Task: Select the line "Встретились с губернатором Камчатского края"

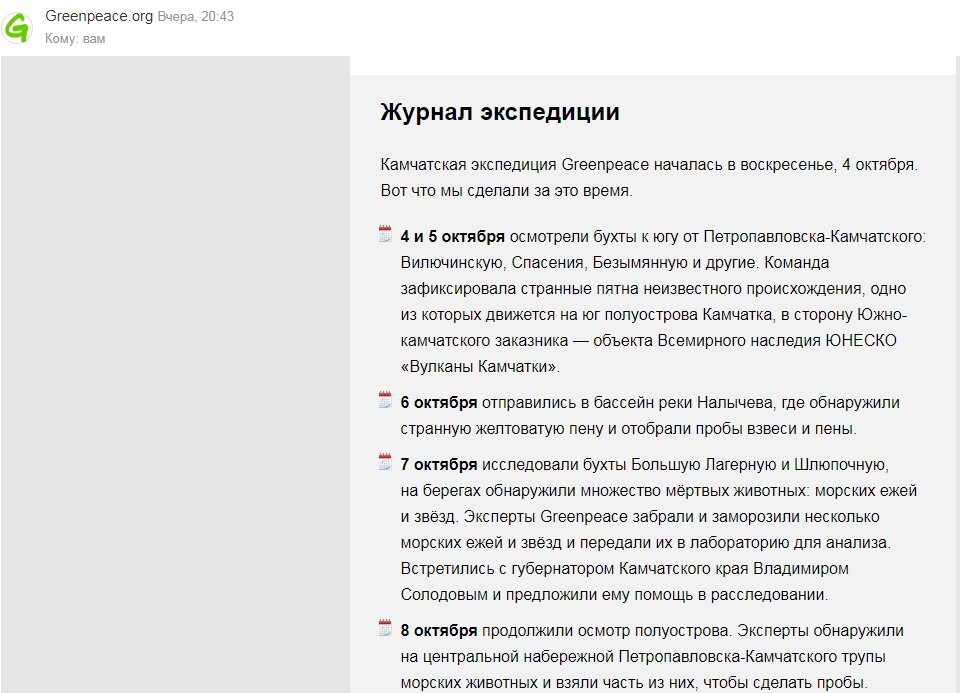Action: tap(574, 568)
